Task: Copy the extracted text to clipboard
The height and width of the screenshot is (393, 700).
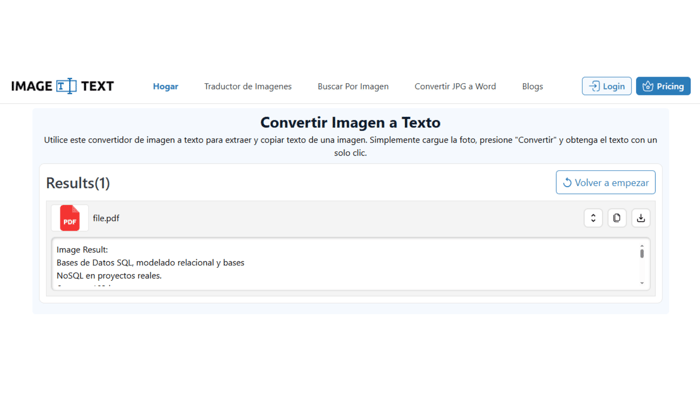Action: pyautogui.click(x=617, y=218)
